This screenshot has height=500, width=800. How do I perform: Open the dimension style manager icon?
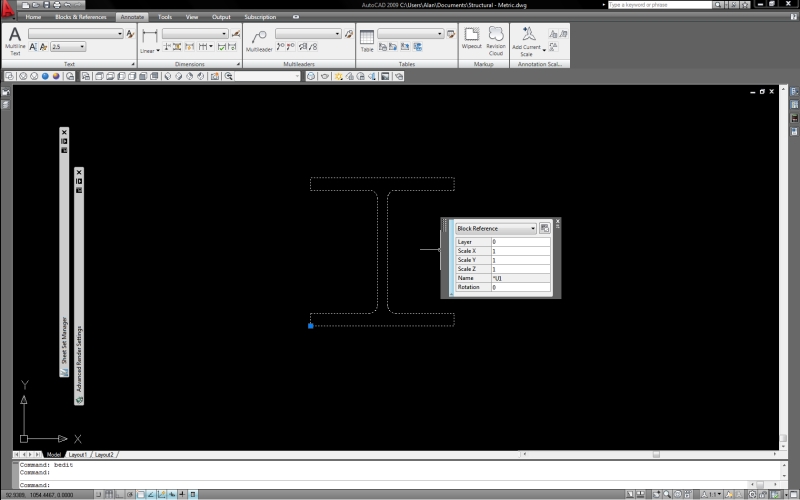pyautogui.click(x=236, y=34)
